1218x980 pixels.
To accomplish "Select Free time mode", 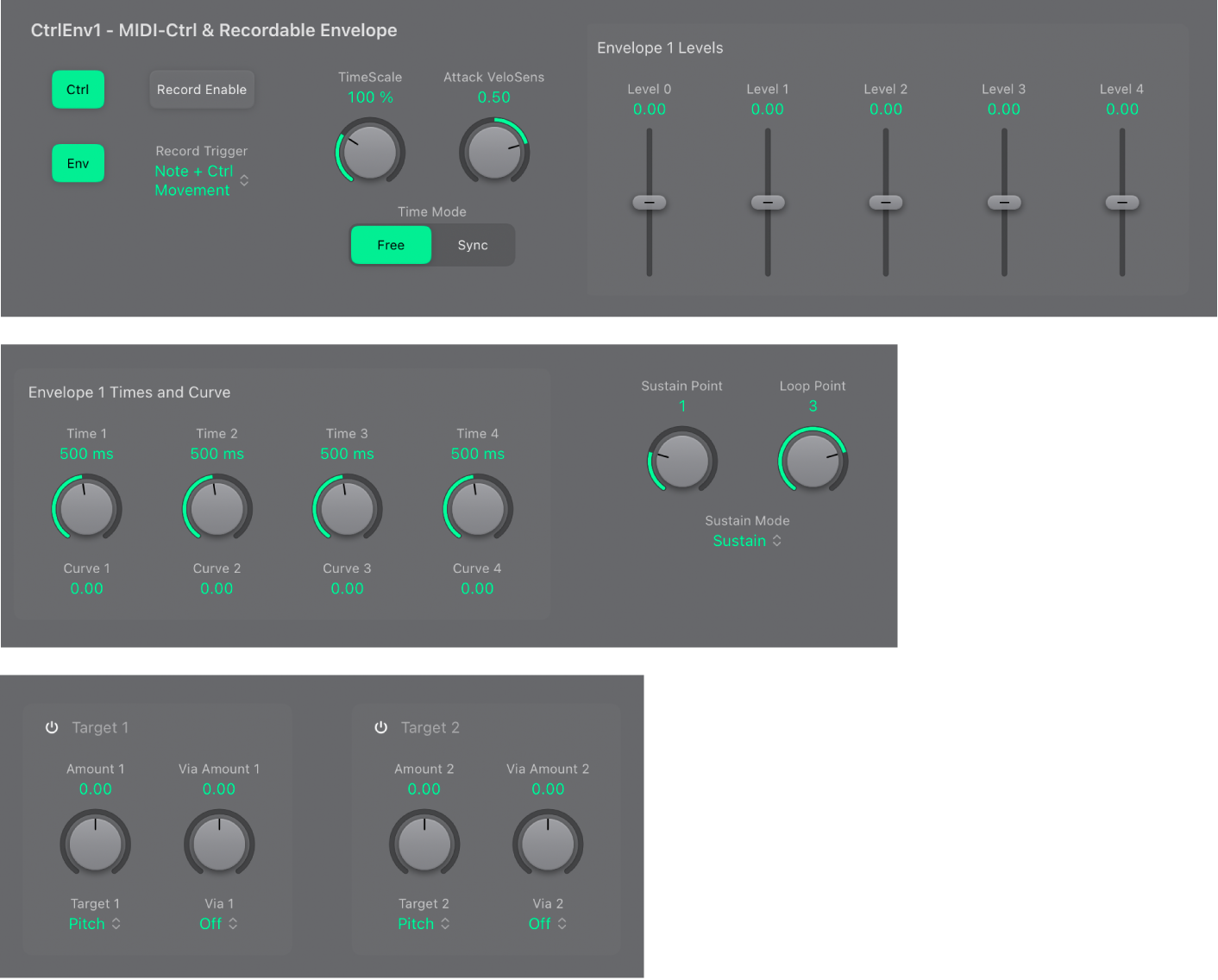I will 391,245.
